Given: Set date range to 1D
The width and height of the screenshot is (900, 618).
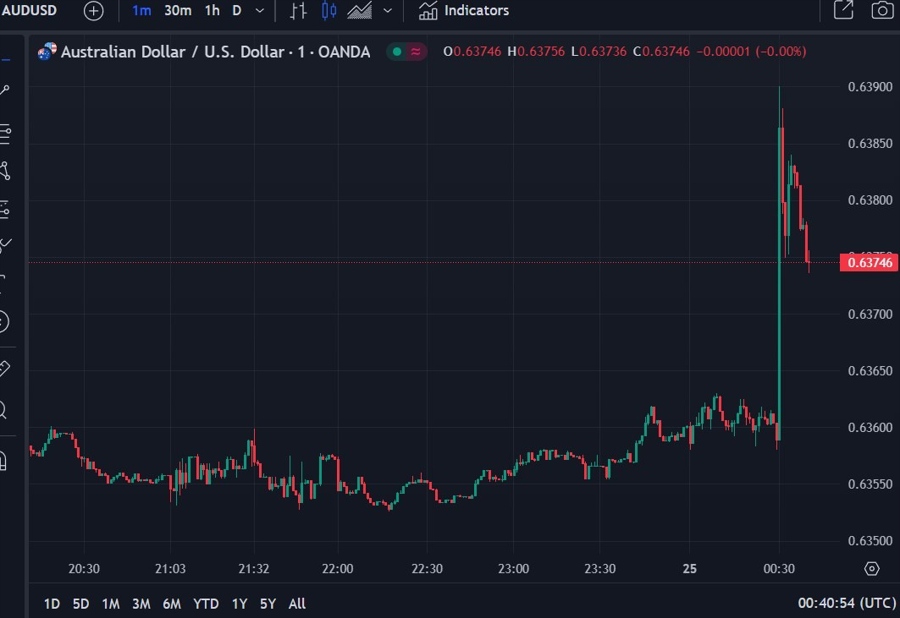Looking at the screenshot, I should [x=52, y=604].
